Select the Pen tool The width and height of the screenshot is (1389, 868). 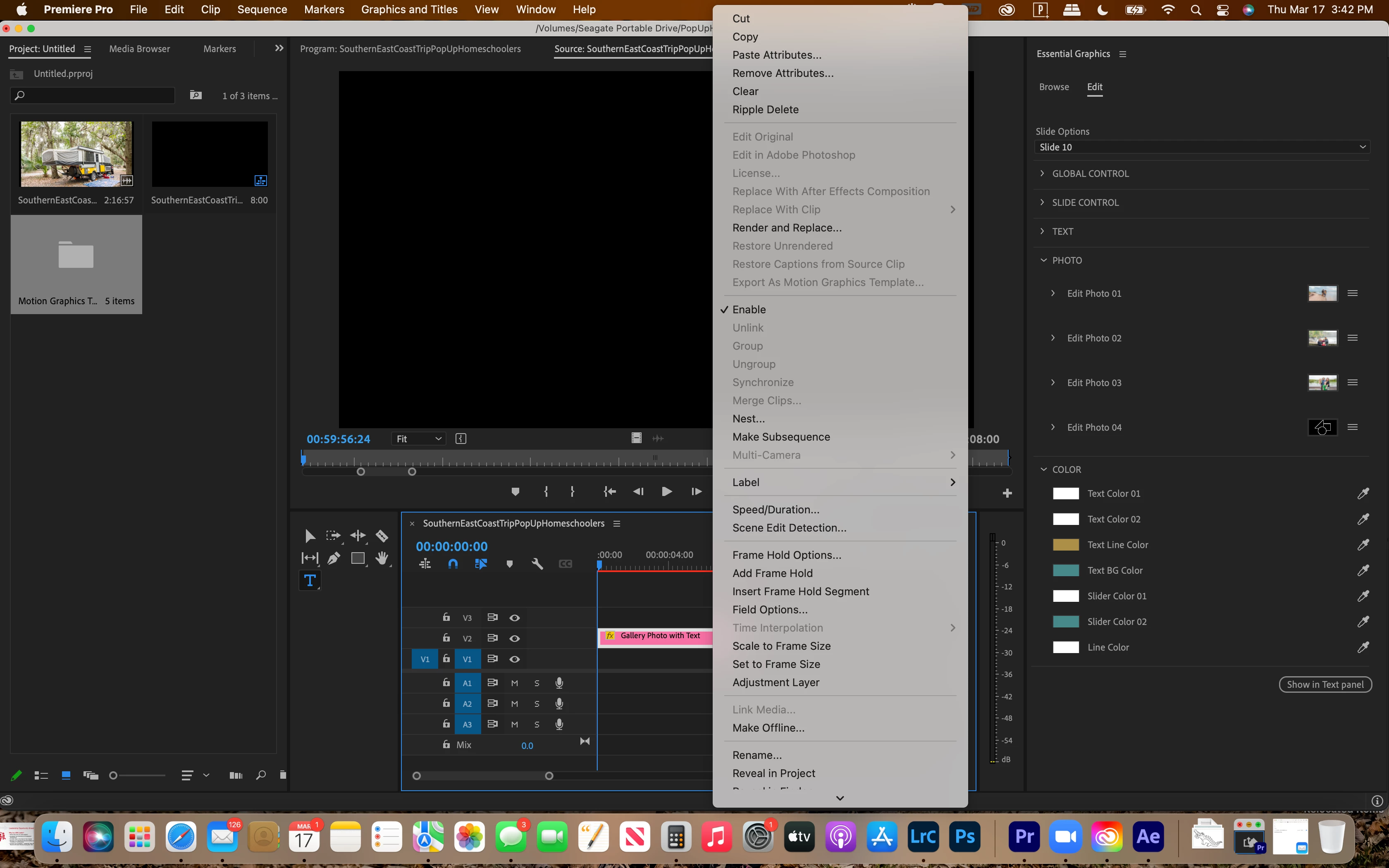point(334,558)
